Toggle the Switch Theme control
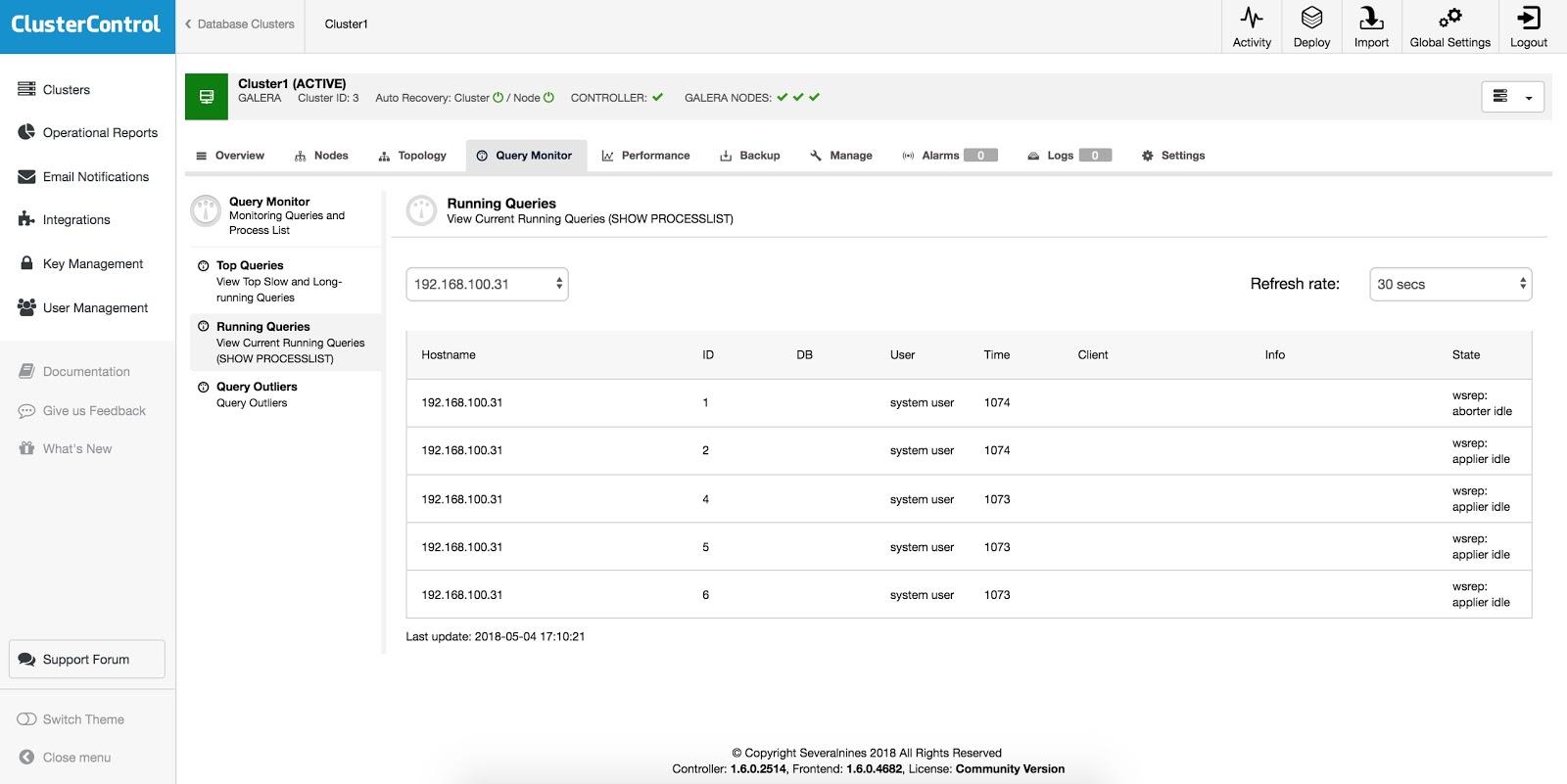1567x784 pixels. coord(26,718)
